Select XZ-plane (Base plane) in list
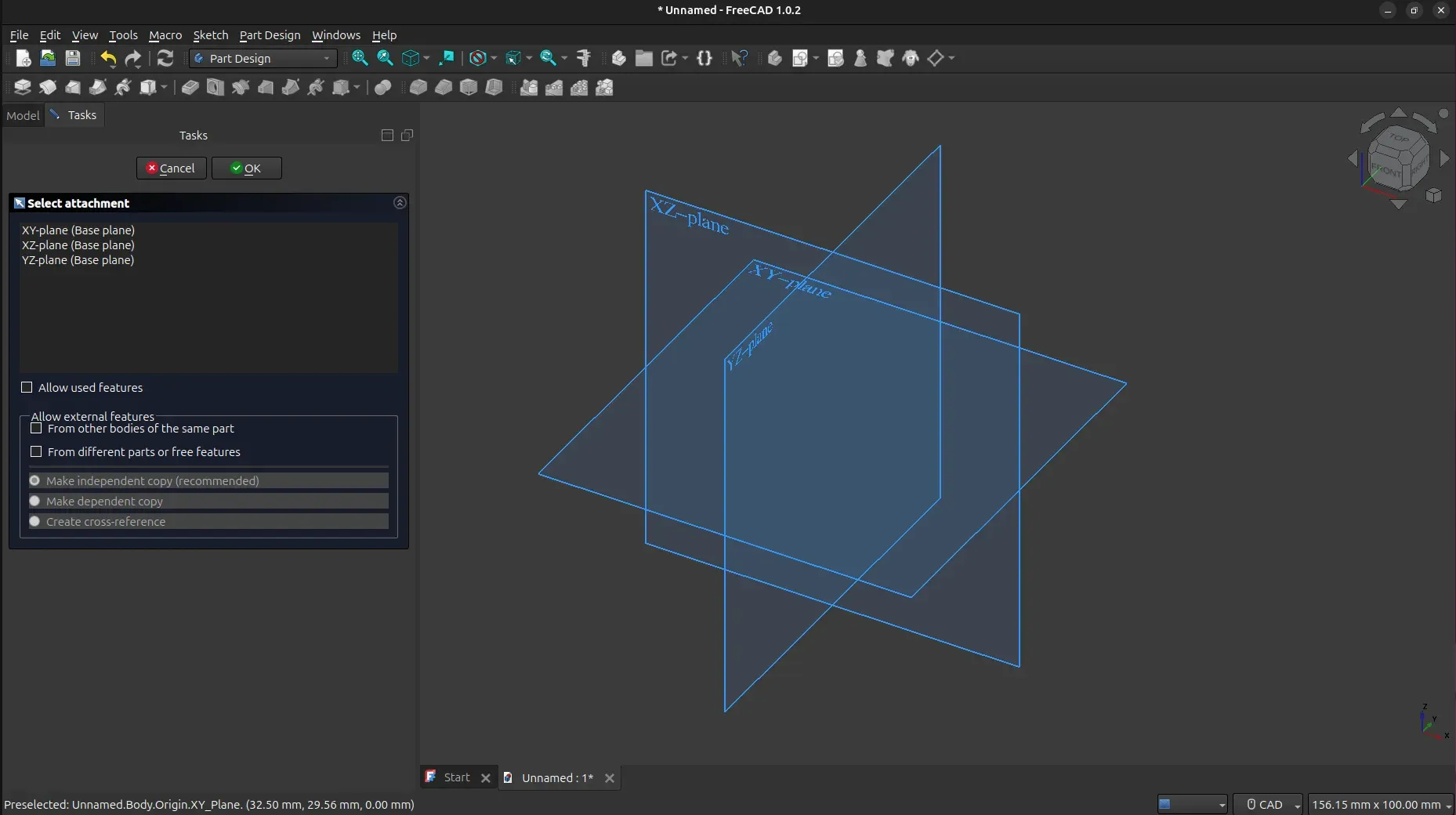Image resolution: width=1456 pixels, height=815 pixels. (78, 245)
